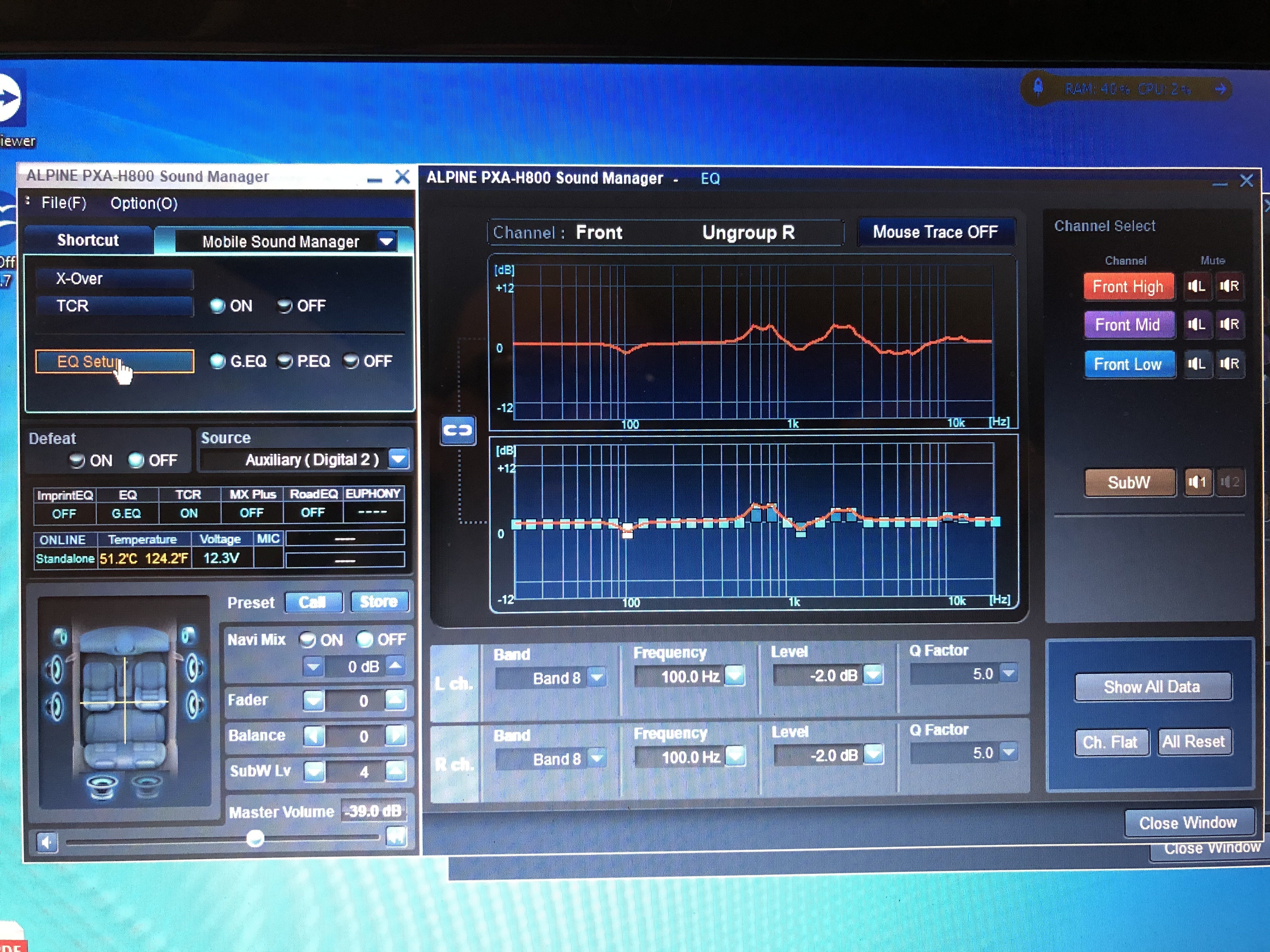Mute Front Mid left channel
This screenshot has height=952, width=1270.
pos(1197,324)
